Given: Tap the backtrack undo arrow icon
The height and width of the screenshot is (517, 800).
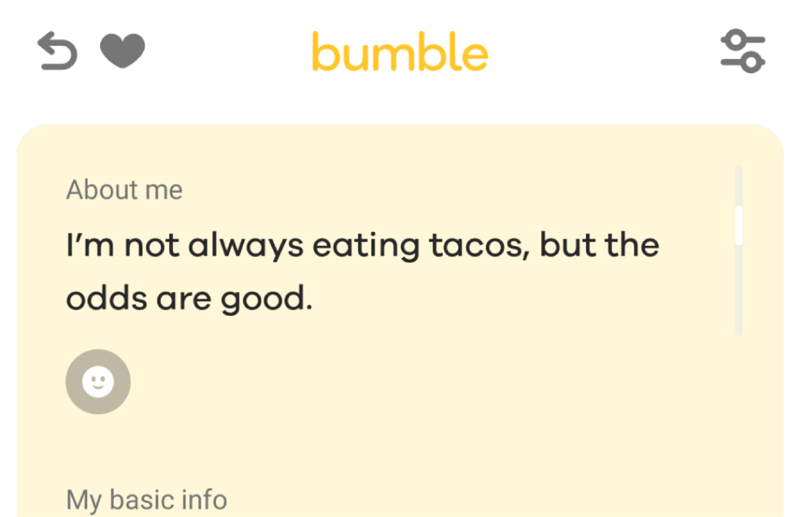Looking at the screenshot, I should [57, 51].
